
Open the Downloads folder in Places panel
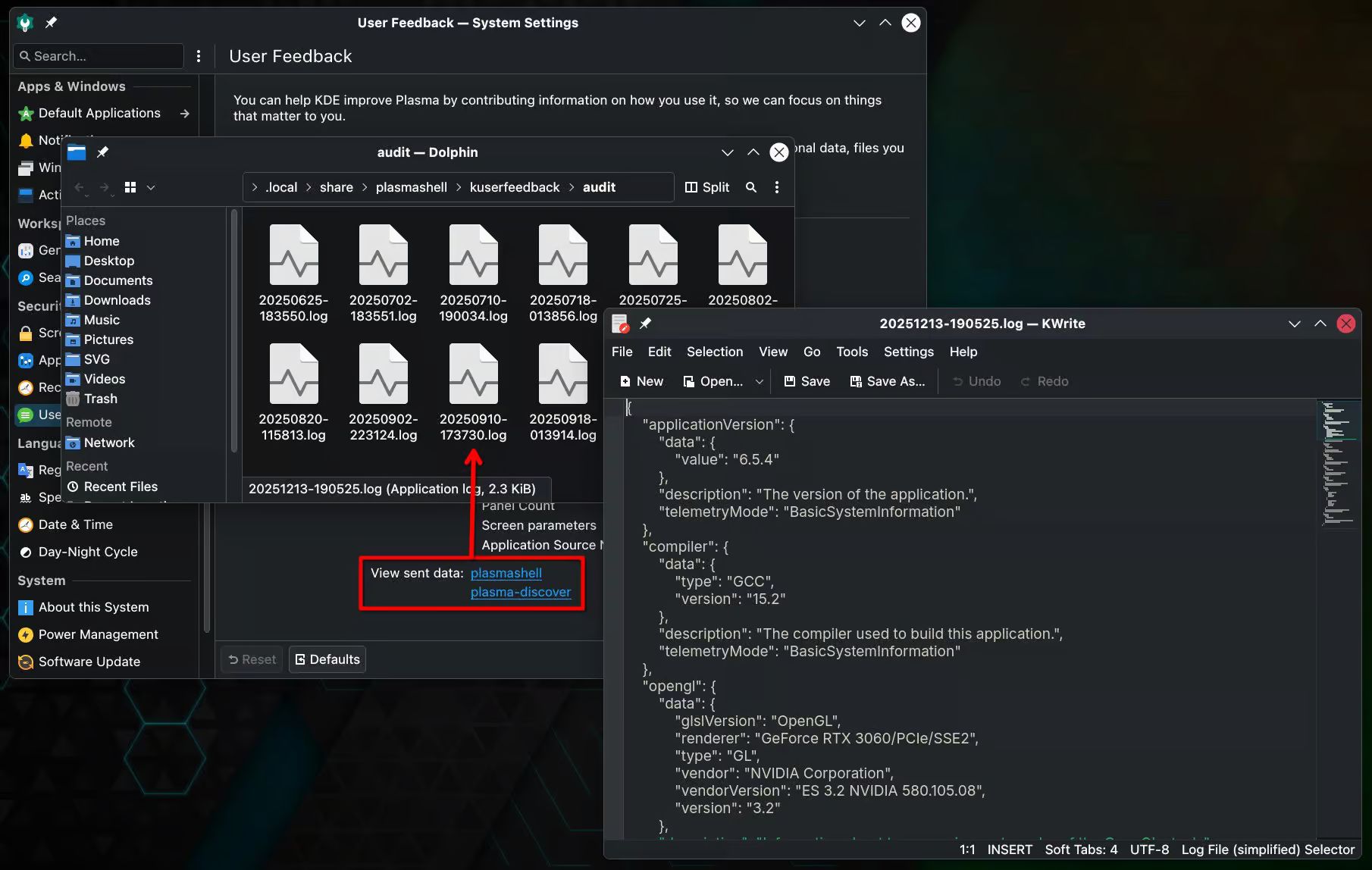pyautogui.click(x=117, y=300)
